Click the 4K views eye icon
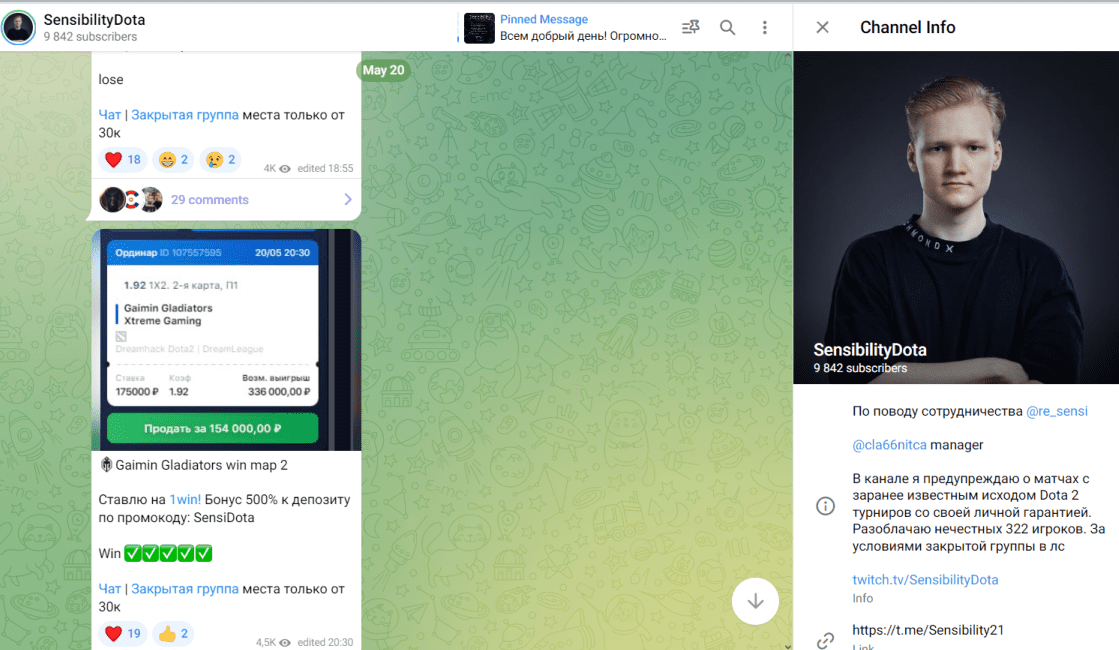 [285, 169]
